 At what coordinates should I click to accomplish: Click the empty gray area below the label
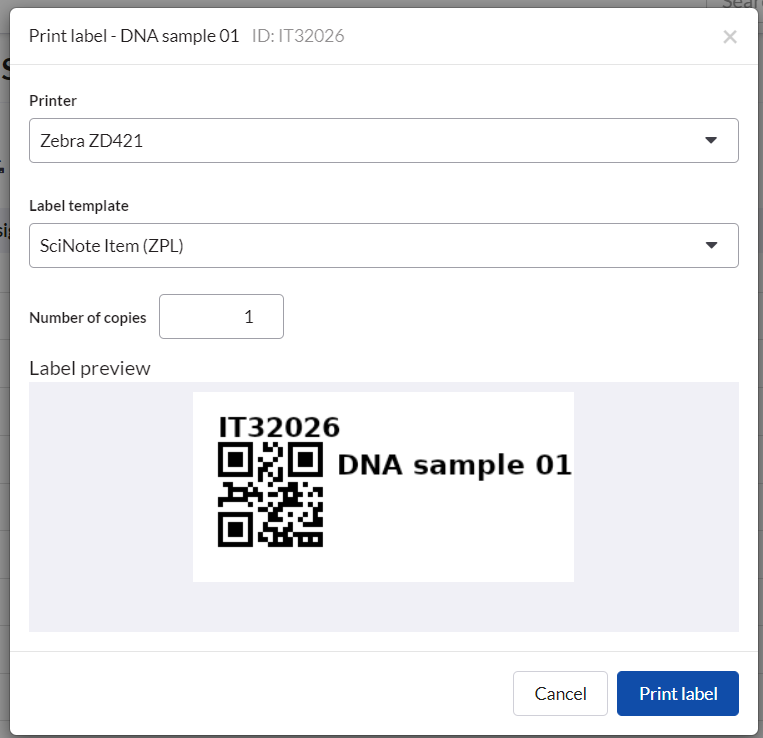click(x=384, y=607)
